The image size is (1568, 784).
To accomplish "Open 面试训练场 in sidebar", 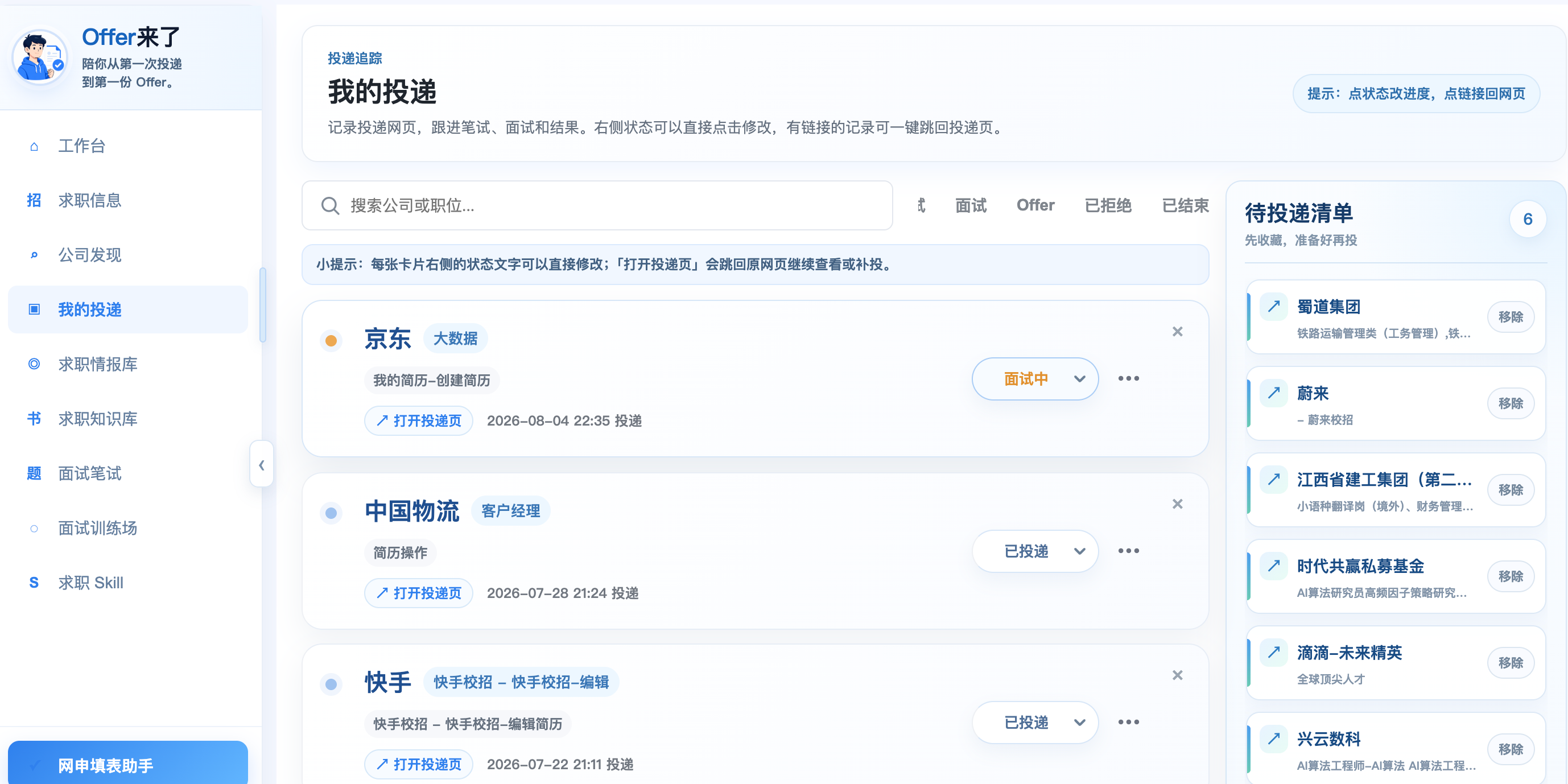I will tap(128, 528).
